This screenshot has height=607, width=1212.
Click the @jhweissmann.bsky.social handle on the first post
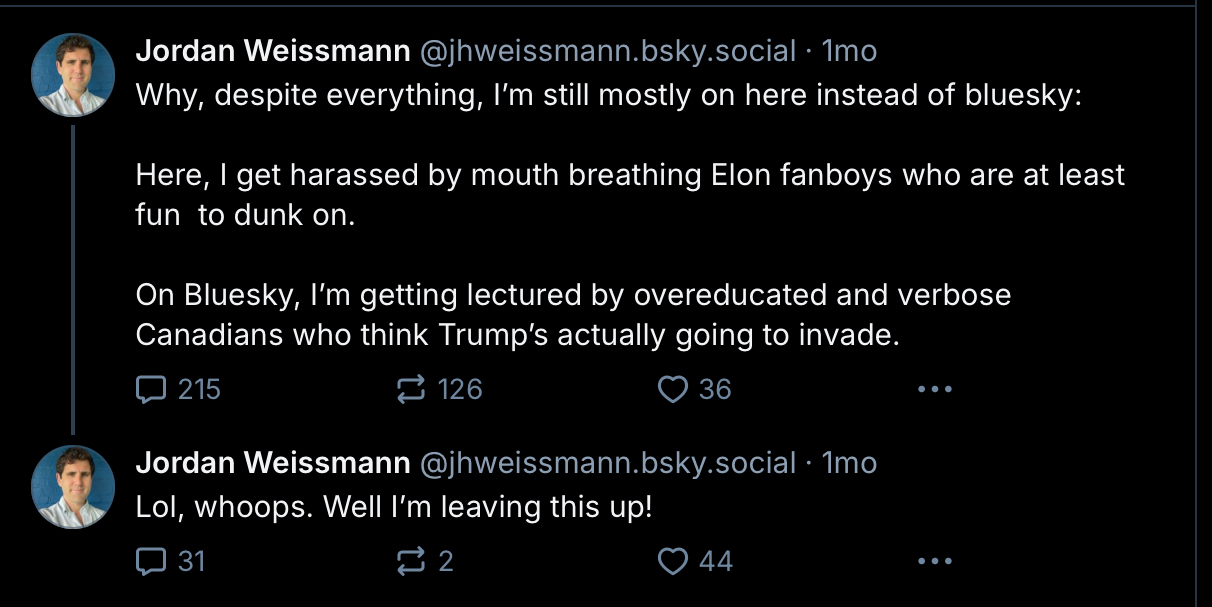pos(607,50)
